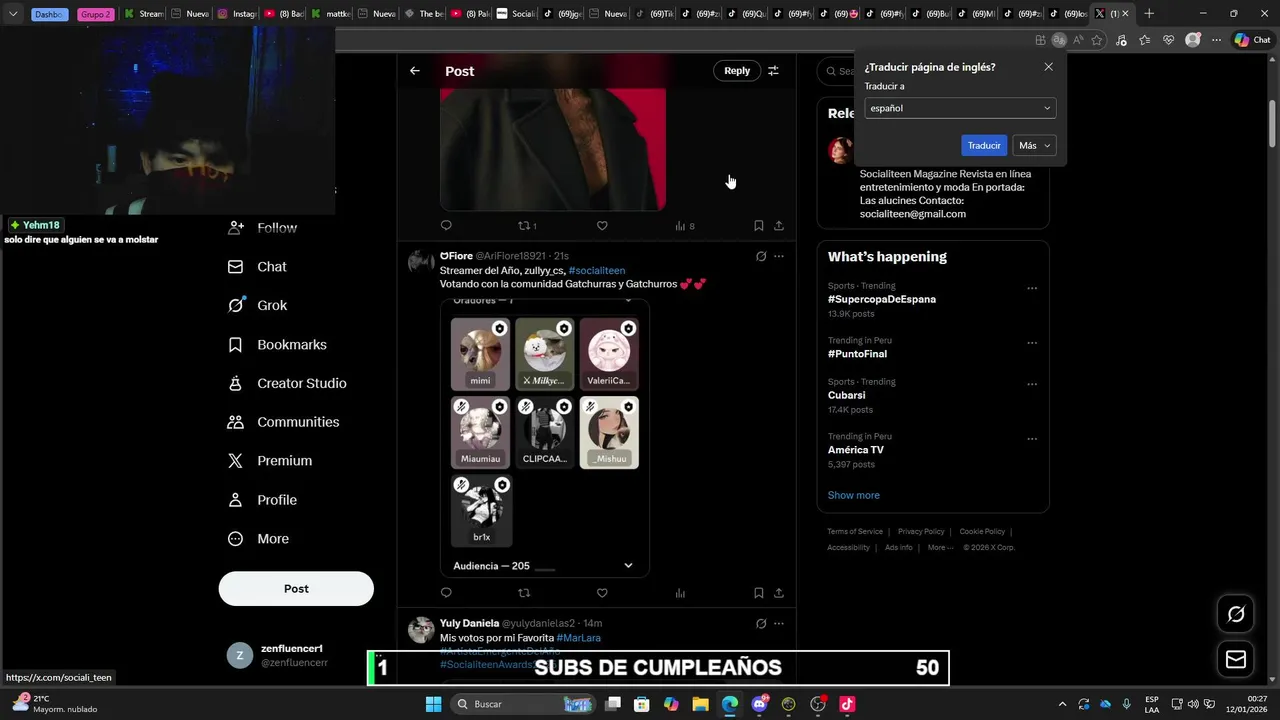Click the Traducir button
1280x720 pixels.
pyautogui.click(x=984, y=145)
